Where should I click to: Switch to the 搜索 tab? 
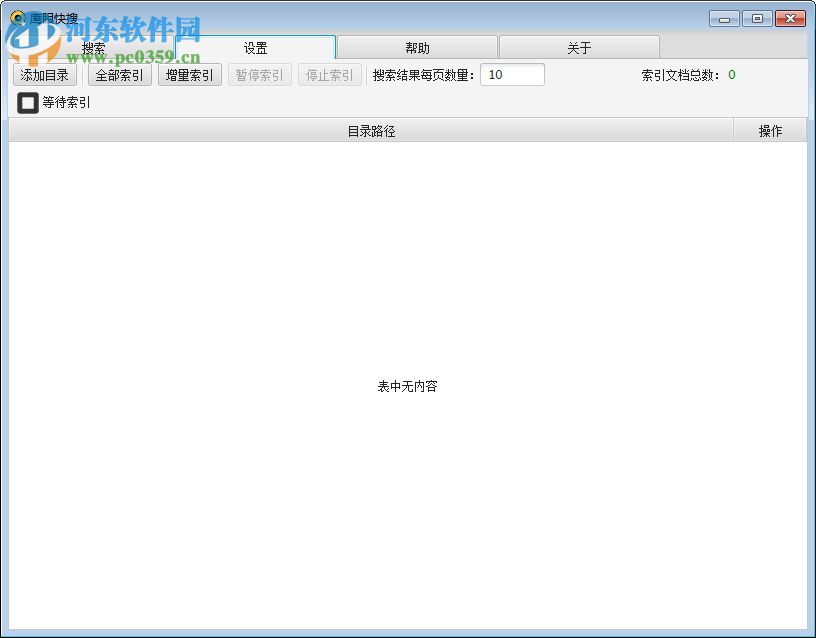tap(94, 46)
